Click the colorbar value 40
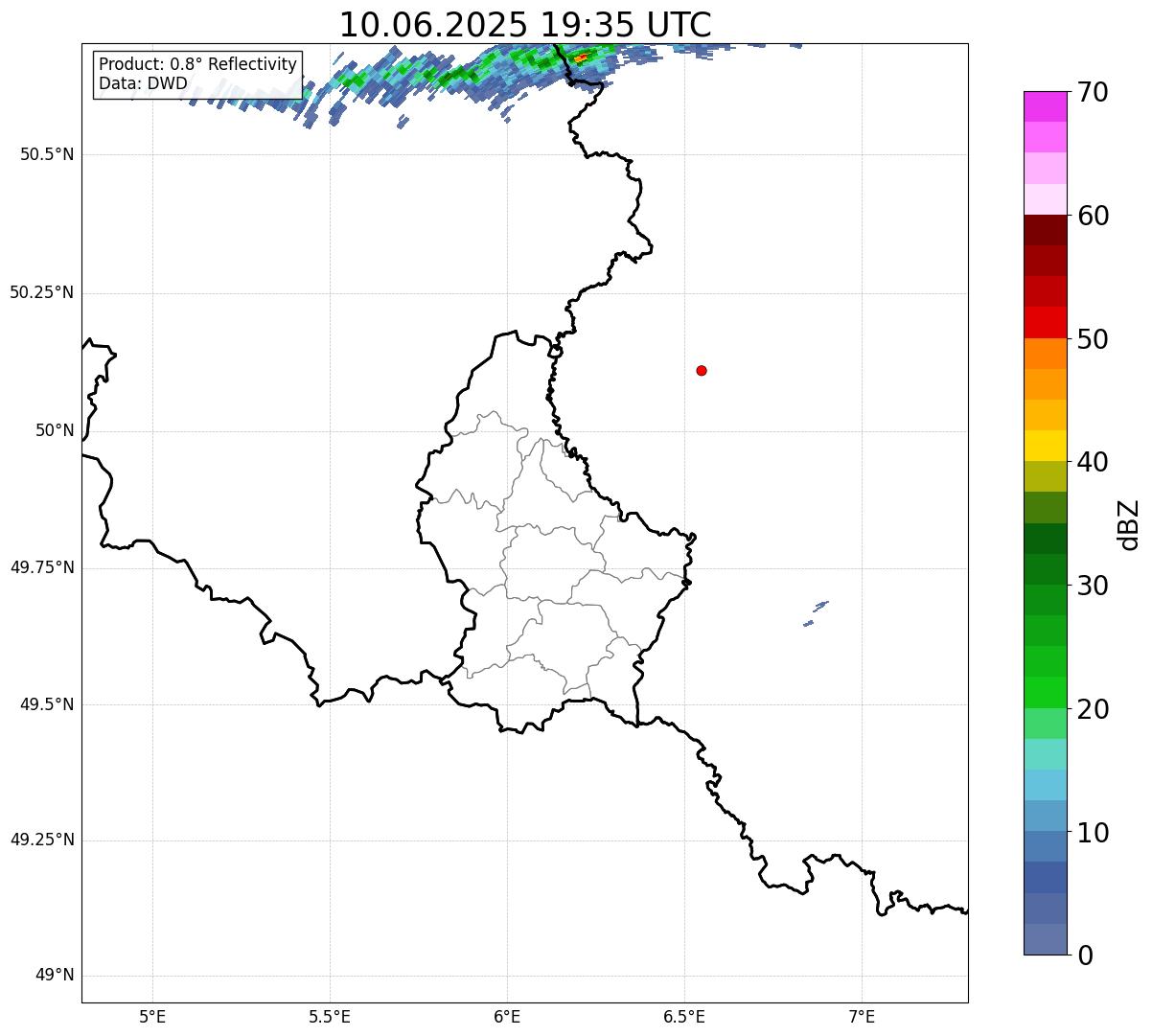 (1093, 462)
